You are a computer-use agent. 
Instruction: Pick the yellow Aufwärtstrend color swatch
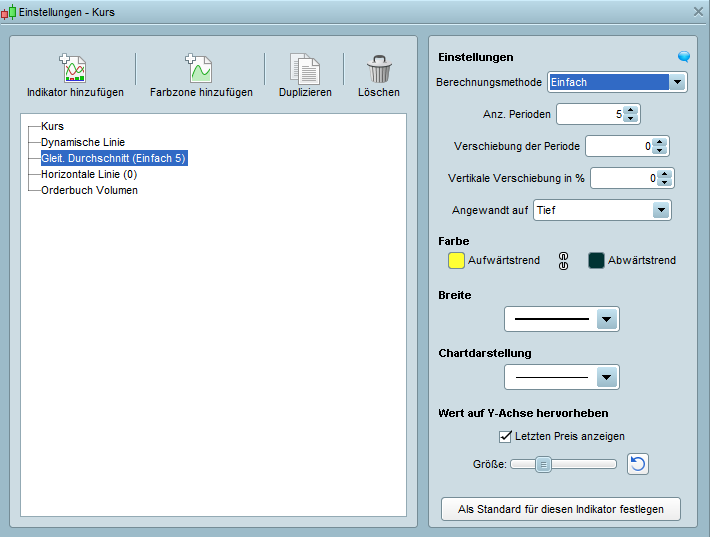456,261
